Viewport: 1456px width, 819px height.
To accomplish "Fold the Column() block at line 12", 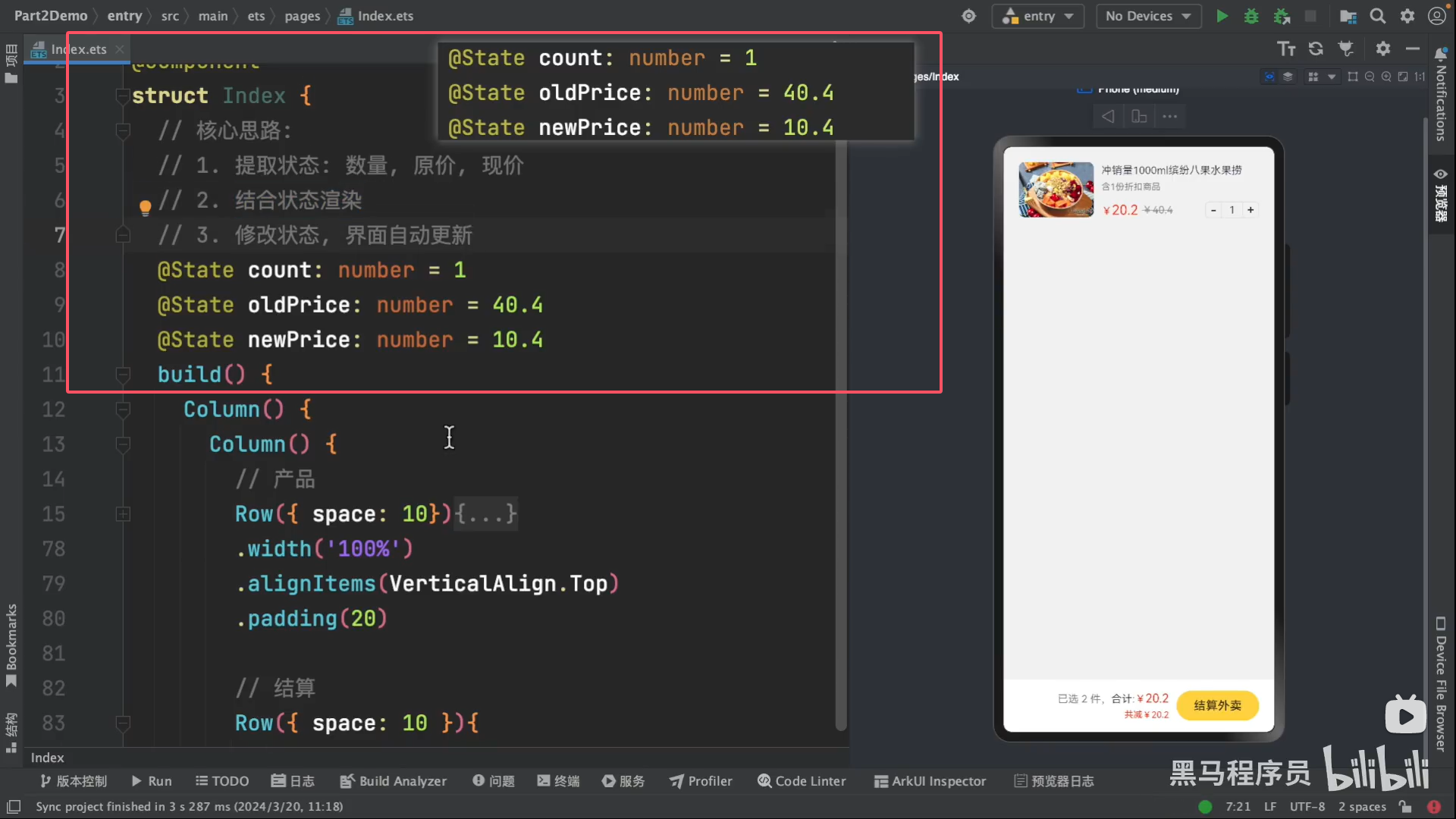I will click(x=123, y=409).
